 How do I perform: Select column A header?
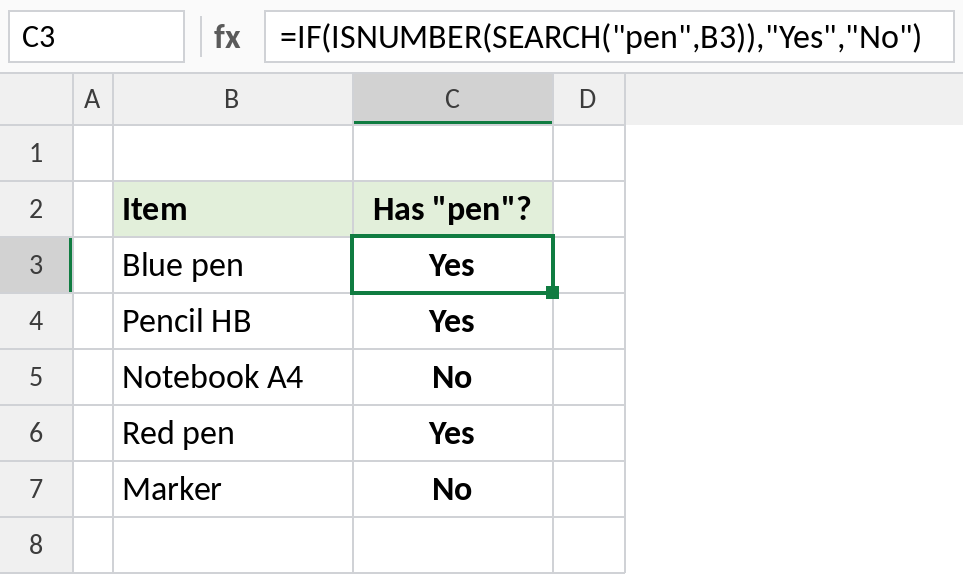point(93,99)
